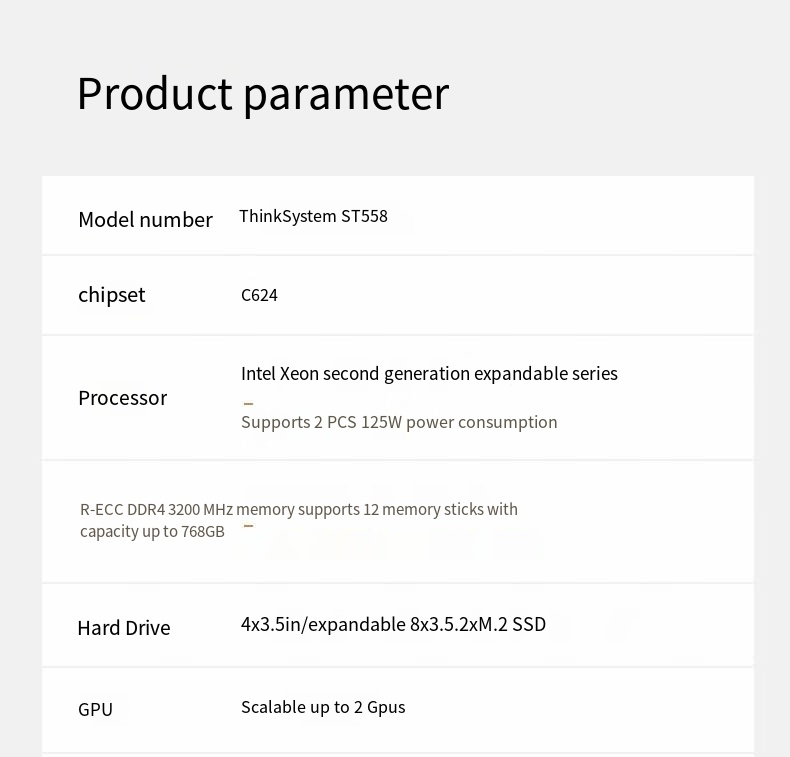Click small dash beside 768GB text
The height and width of the screenshot is (757, 790).
(x=248, y=526)
